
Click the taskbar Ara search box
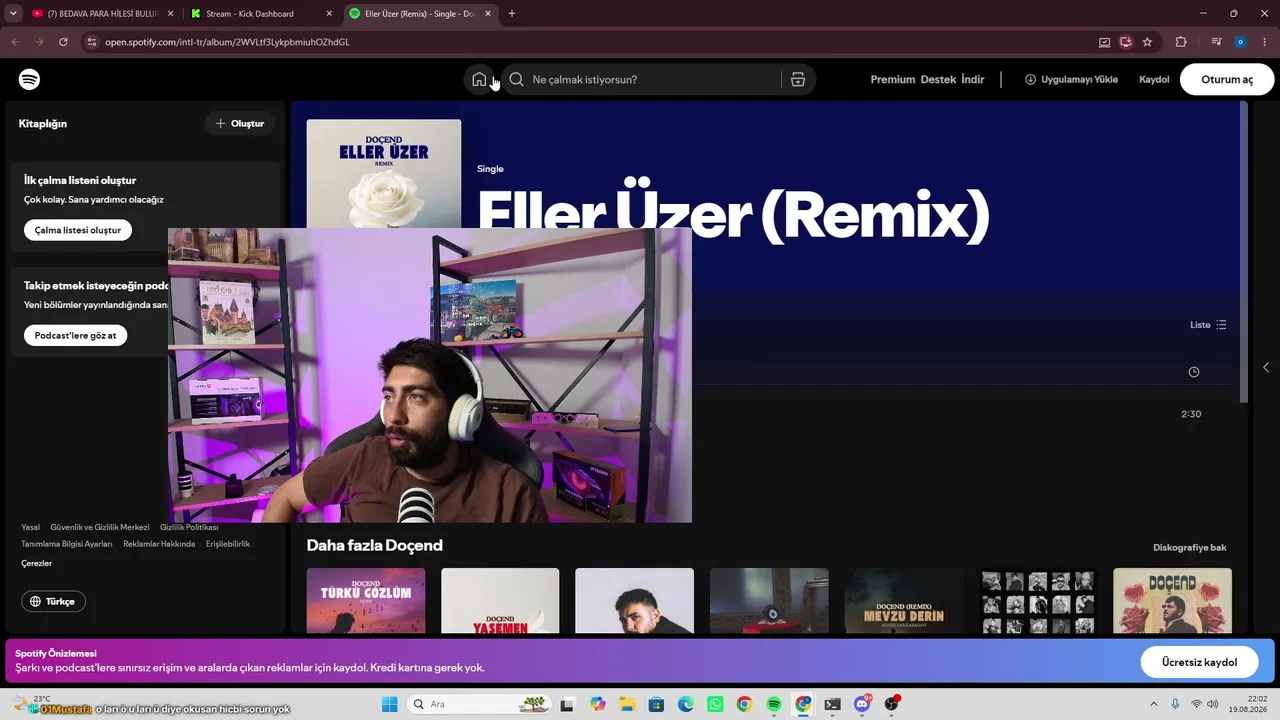(479, 704)
